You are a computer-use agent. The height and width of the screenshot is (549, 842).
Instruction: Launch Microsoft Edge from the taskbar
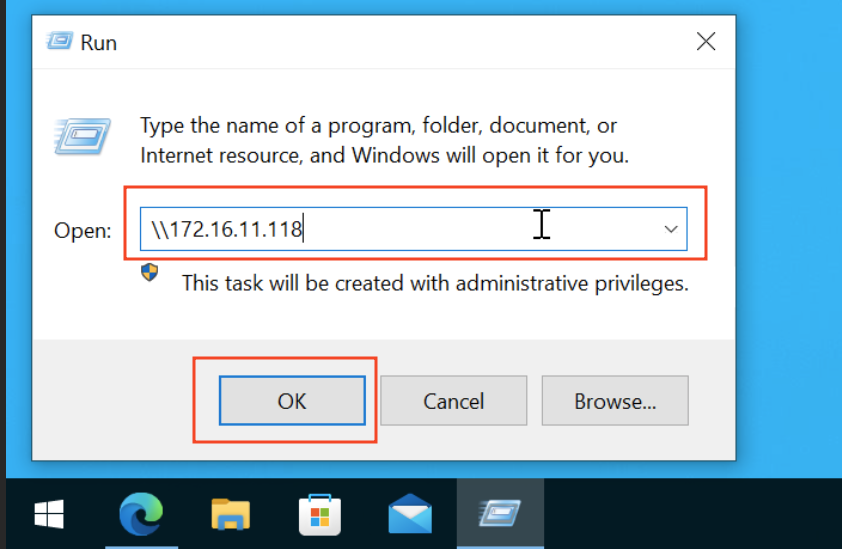pyautogui.click(x=140, y=515)
